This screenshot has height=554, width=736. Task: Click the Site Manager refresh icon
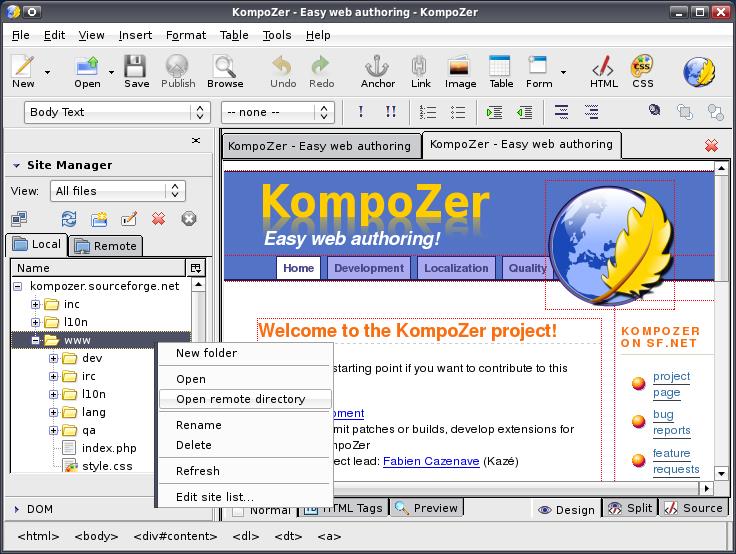pyautogui.click(x=69, y=219)
